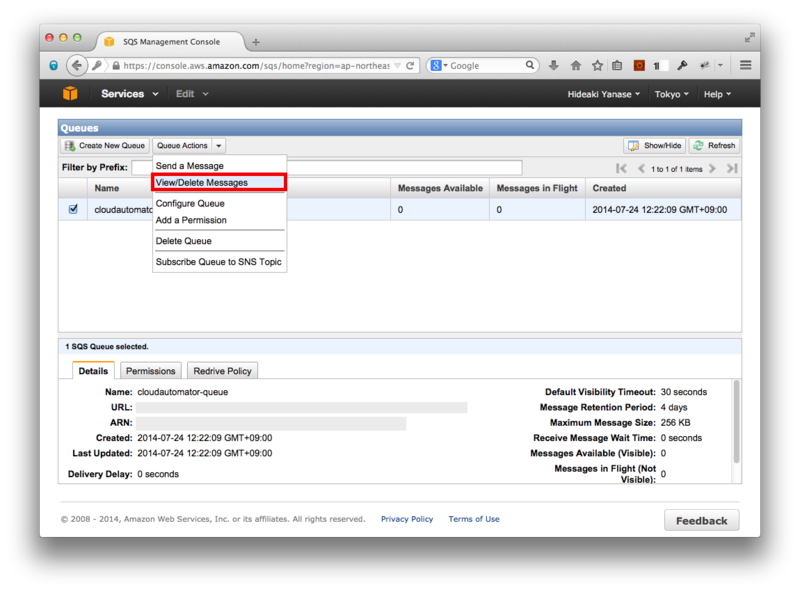
Task: Expand the Edit dropdown in navbar
Action: coord(192,94)
